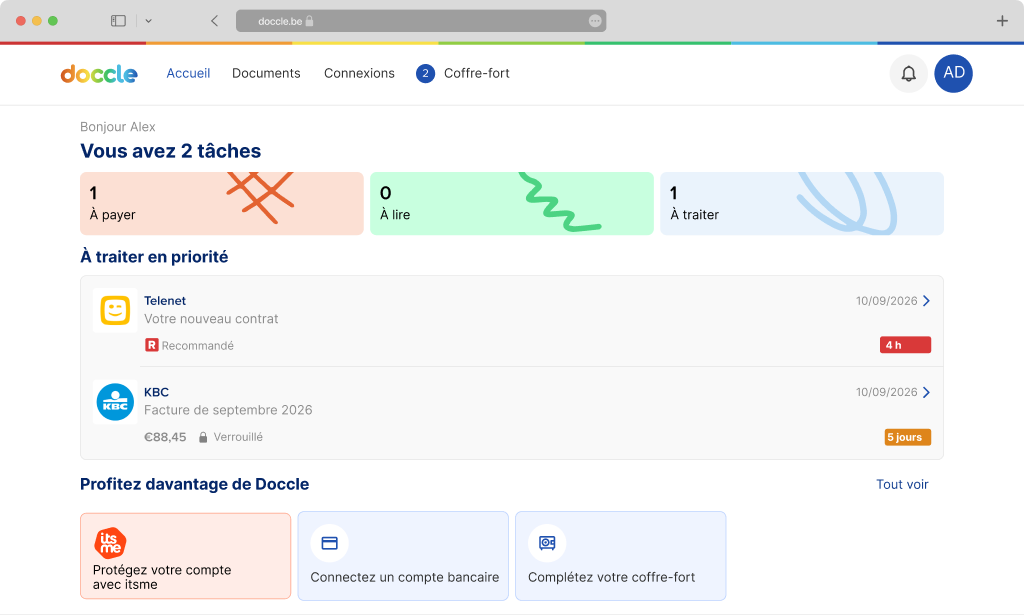The height and width of the screenshot is (615, 1024).
Task: Open the Documents menu item
Action: (x=266, y=74)
